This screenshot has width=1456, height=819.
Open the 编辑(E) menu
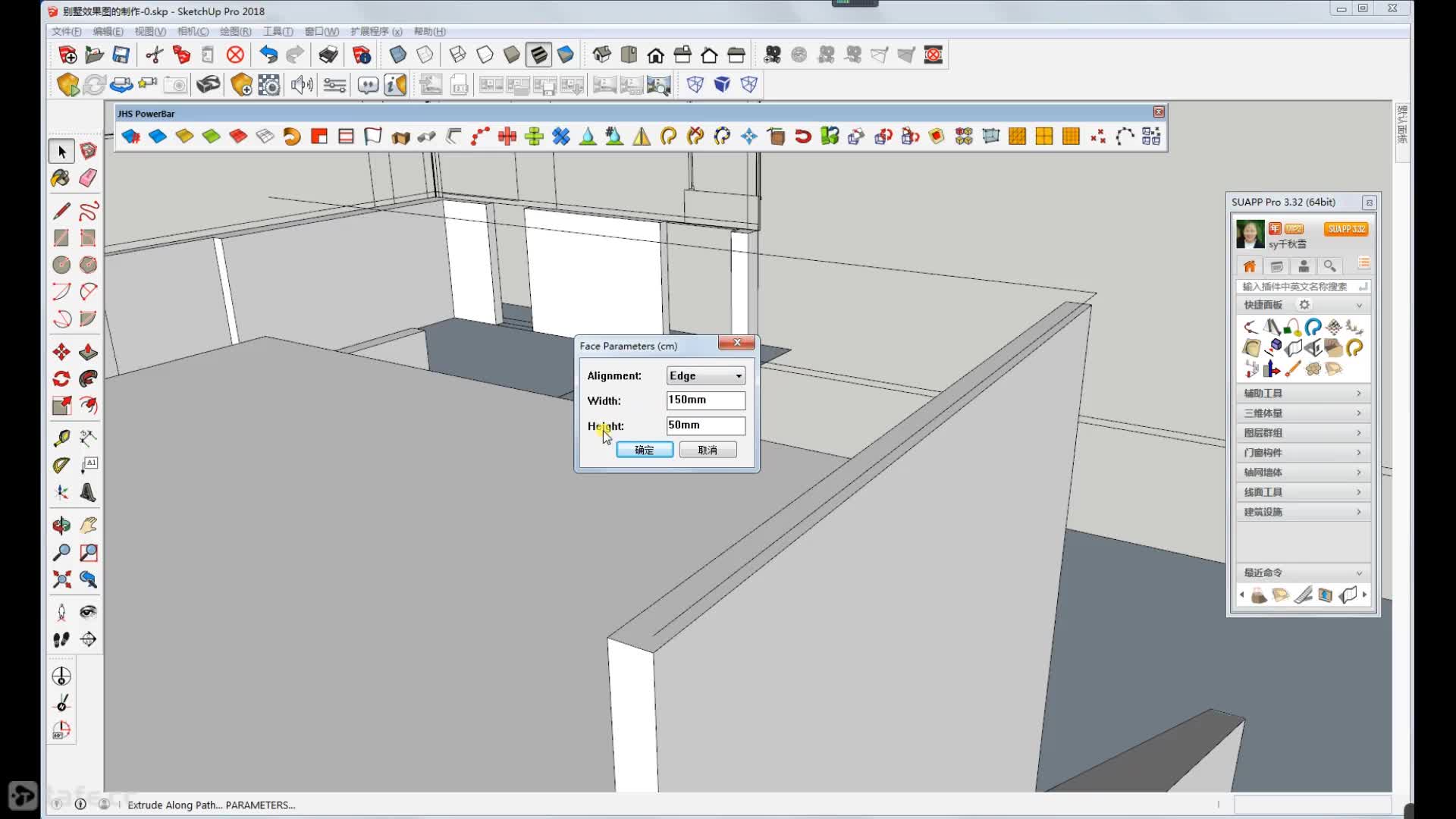click(x=108, y=31)
